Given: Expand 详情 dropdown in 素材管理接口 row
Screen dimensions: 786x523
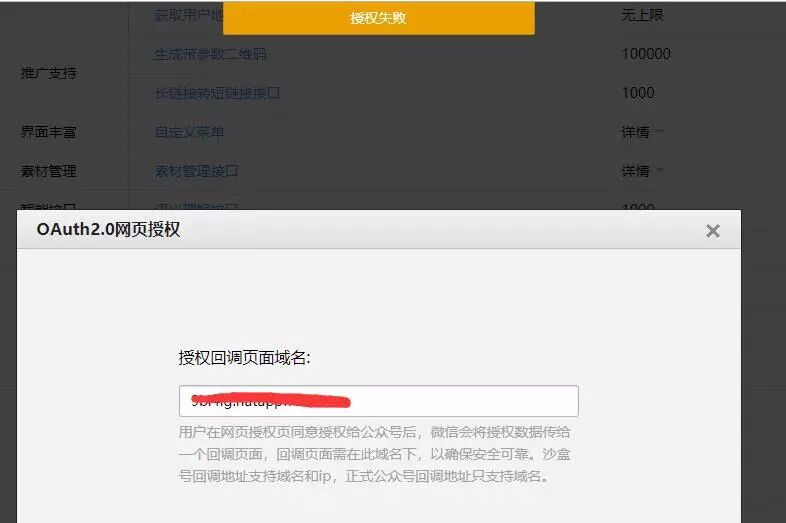Looking at the screenshot, I should point(642,171).
